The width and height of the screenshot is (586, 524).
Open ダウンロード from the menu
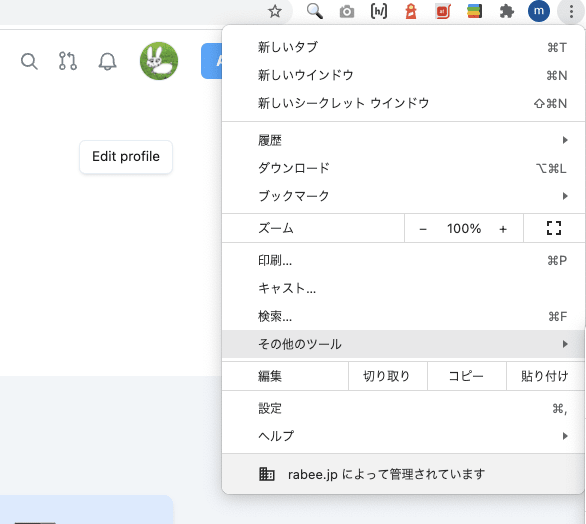403,168
